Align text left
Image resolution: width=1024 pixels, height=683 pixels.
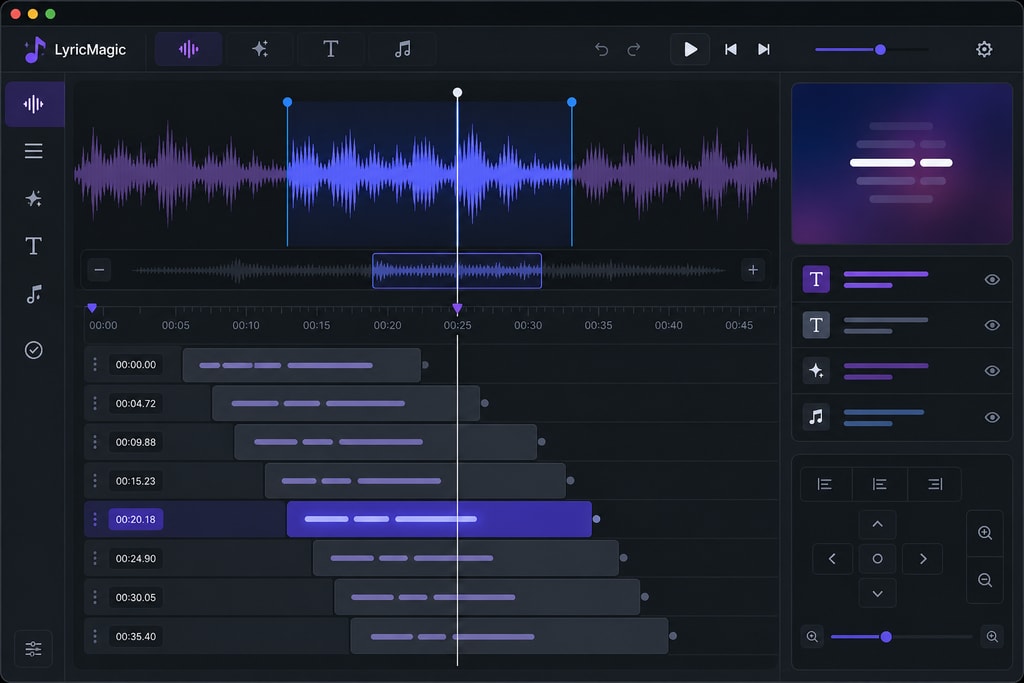(x=825, y=484)
